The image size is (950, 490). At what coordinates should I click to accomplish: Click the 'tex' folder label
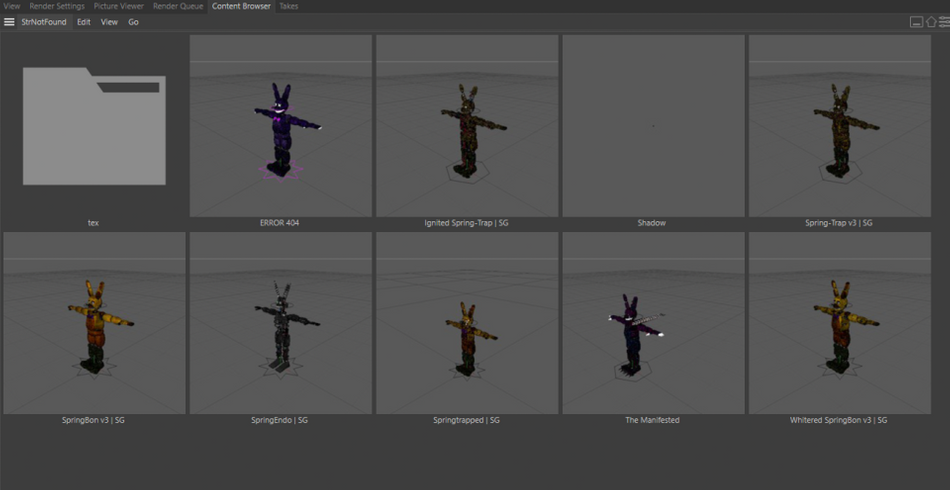click(93, 223)
